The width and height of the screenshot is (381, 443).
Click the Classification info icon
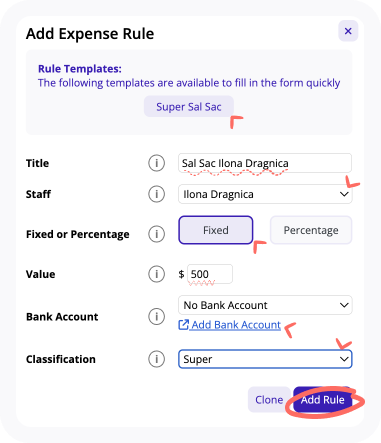(156, 359)
